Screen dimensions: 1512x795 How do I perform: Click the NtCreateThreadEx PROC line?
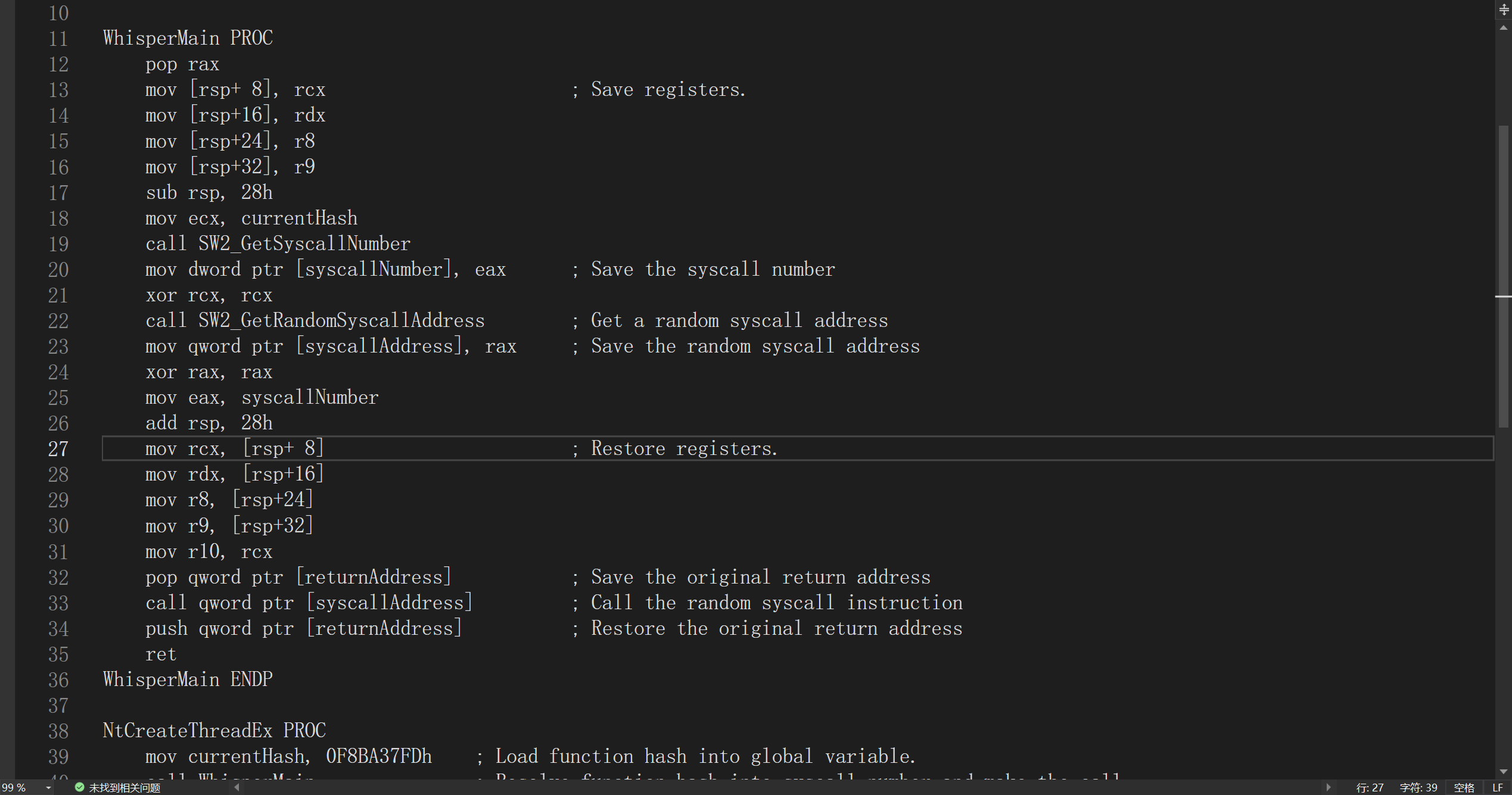(x=214, y=731)
